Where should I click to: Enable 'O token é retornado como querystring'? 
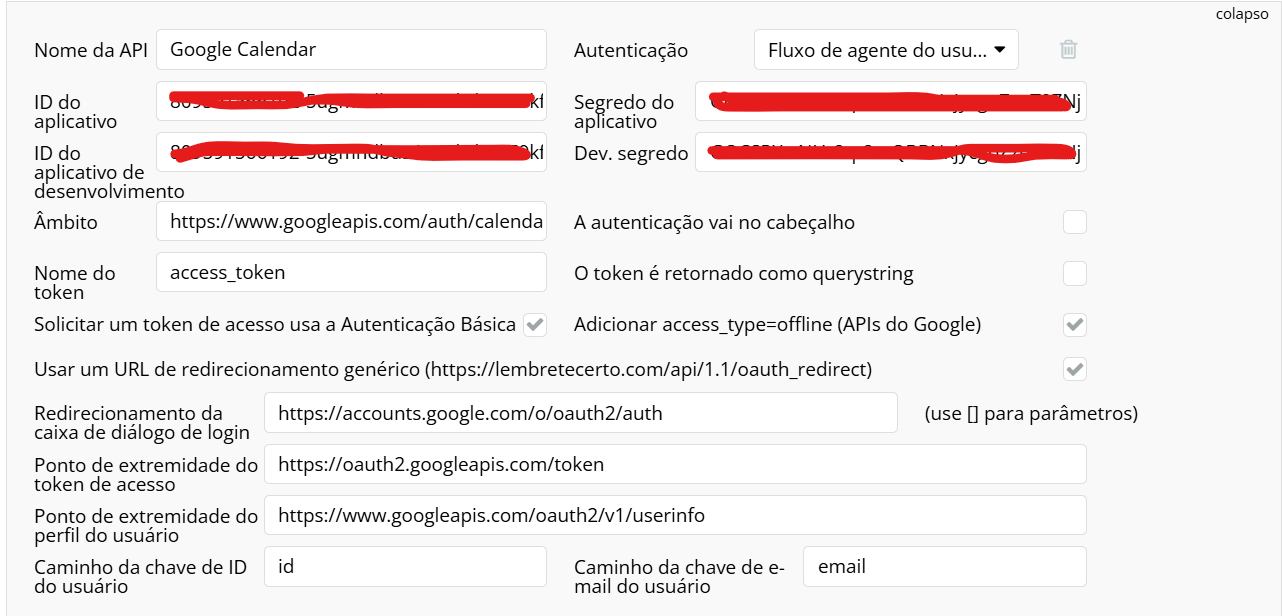1075,273
